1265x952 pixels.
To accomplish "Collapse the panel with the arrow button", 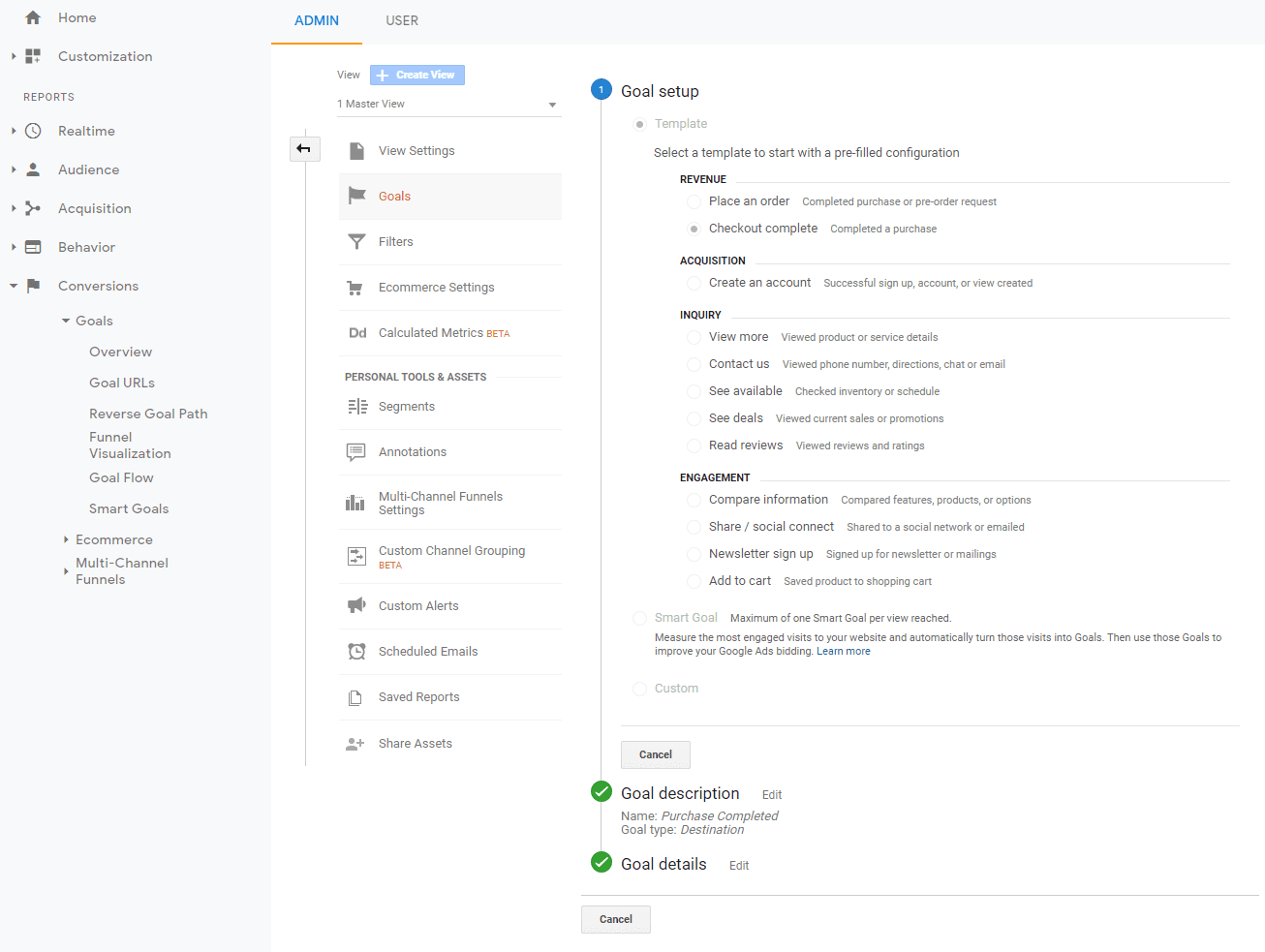I will click(x=304, y=149).
